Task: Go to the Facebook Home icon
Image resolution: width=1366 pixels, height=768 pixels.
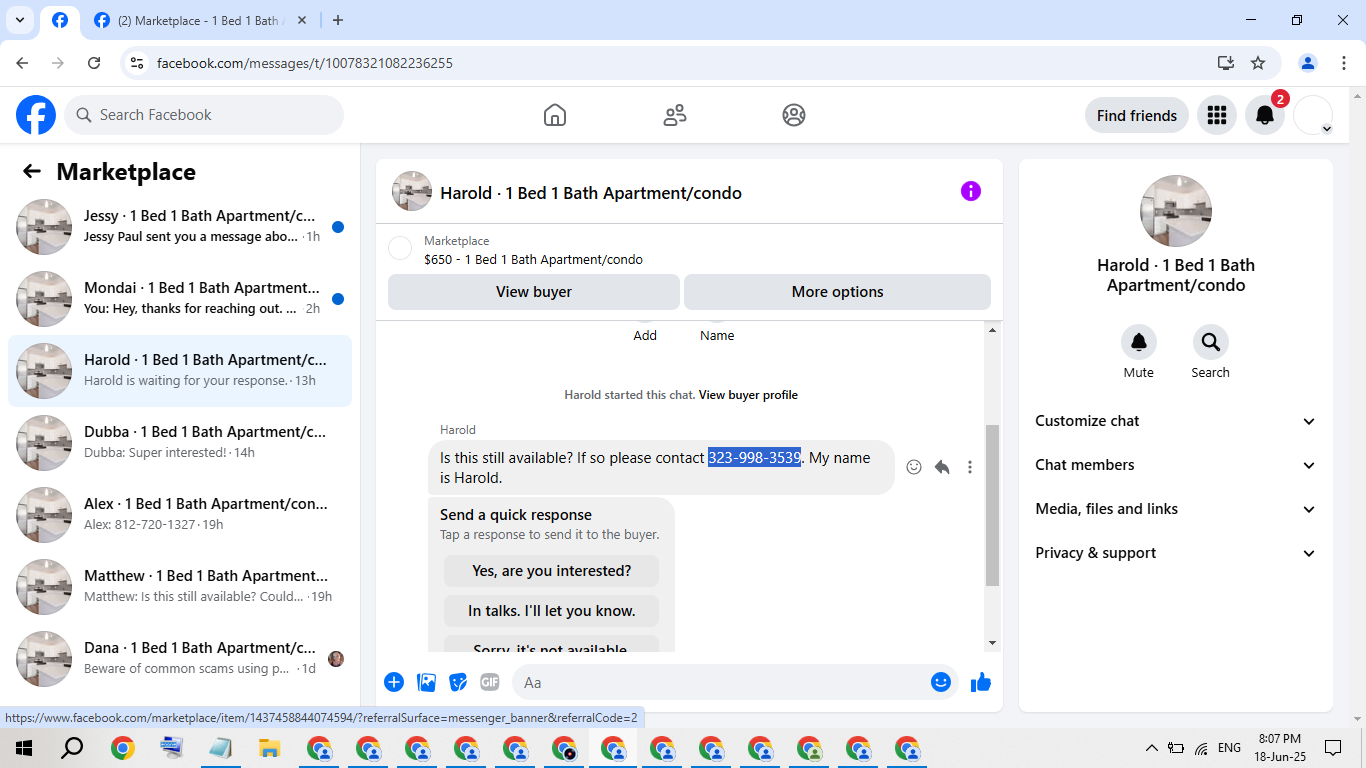Action: point(555,115)
